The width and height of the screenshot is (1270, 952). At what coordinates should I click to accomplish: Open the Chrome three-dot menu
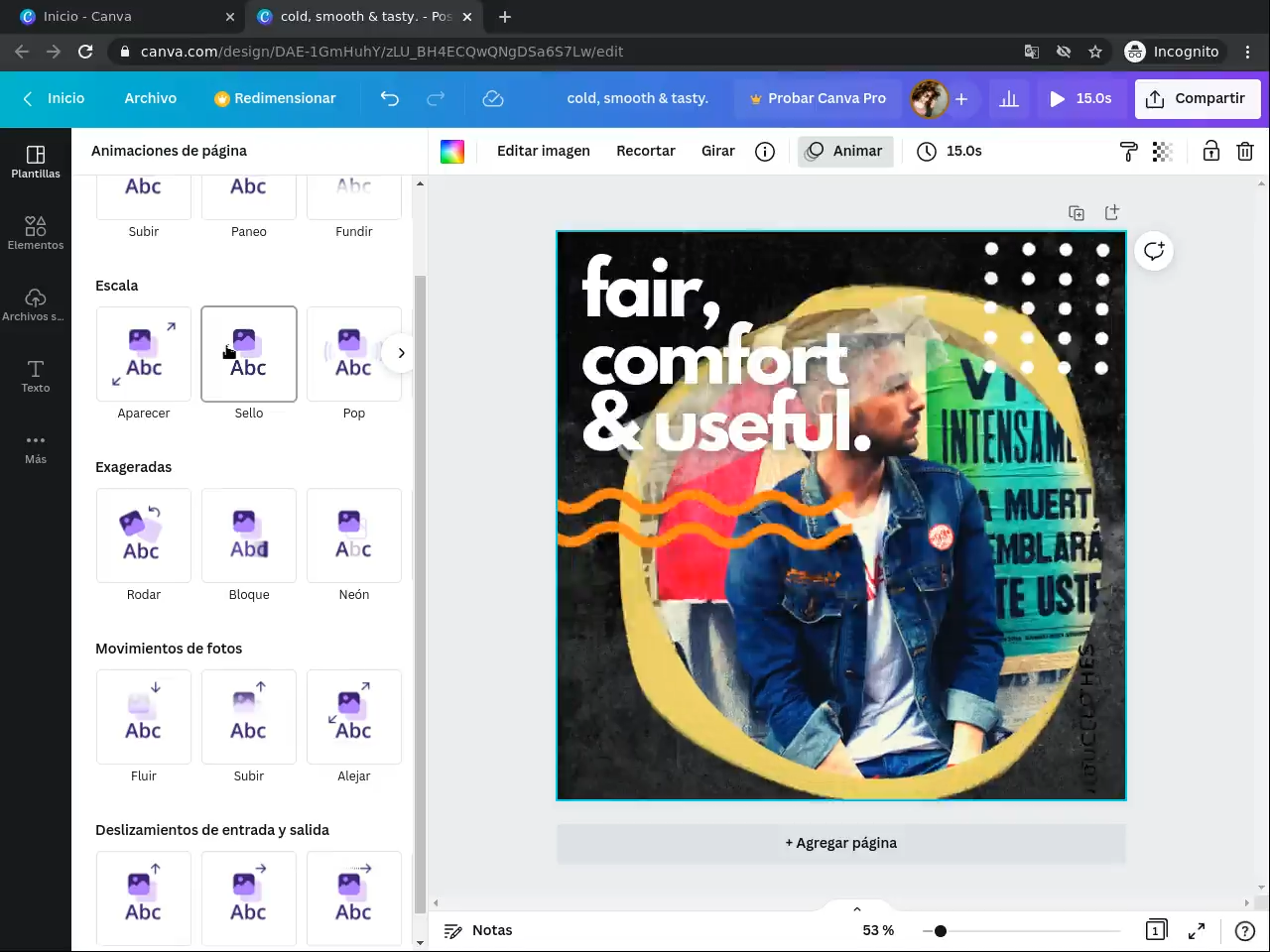pyautogui.click(x=1248, y=52)
